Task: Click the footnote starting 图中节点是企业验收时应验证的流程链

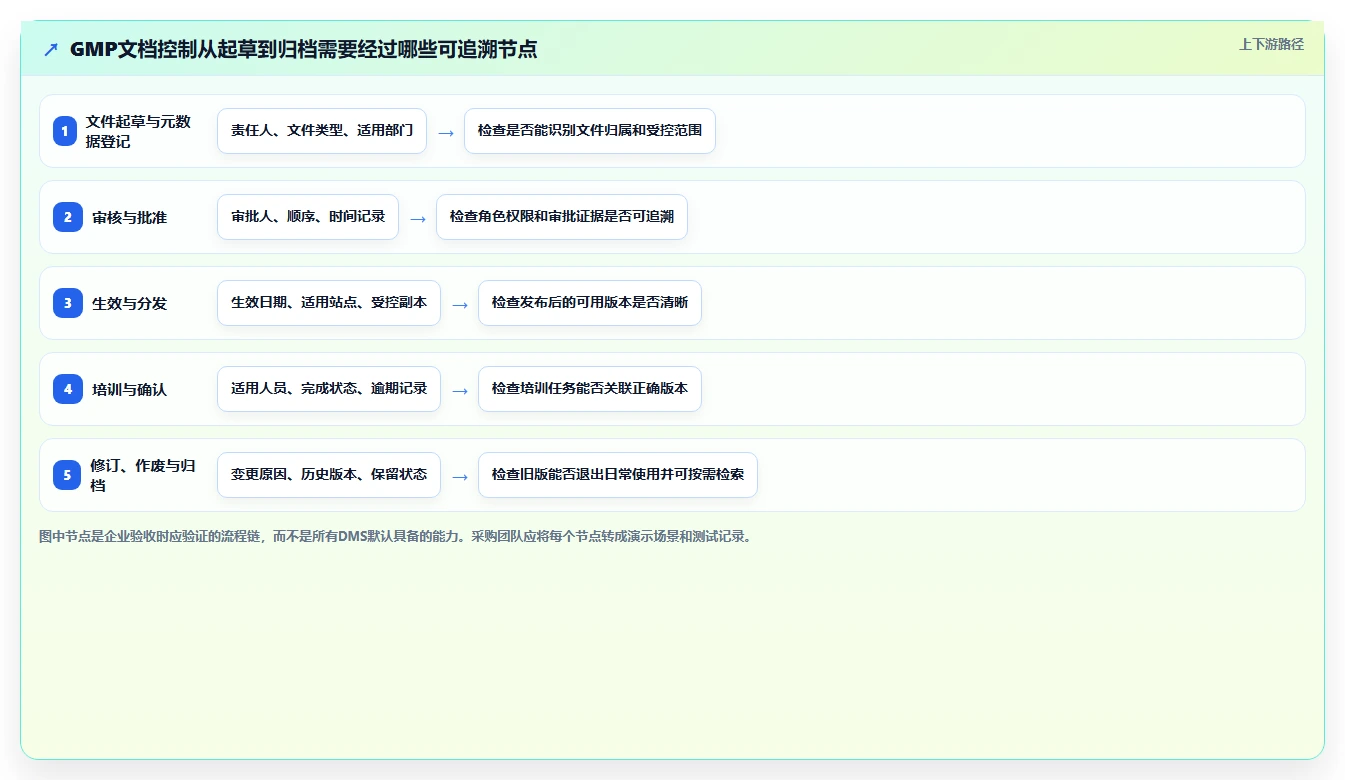Action: [x=395, y=536]
